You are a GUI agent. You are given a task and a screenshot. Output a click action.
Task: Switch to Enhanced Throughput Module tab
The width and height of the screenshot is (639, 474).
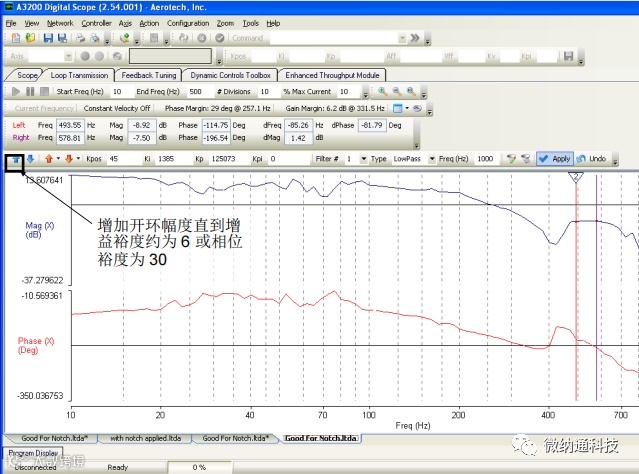pos(332,75)
